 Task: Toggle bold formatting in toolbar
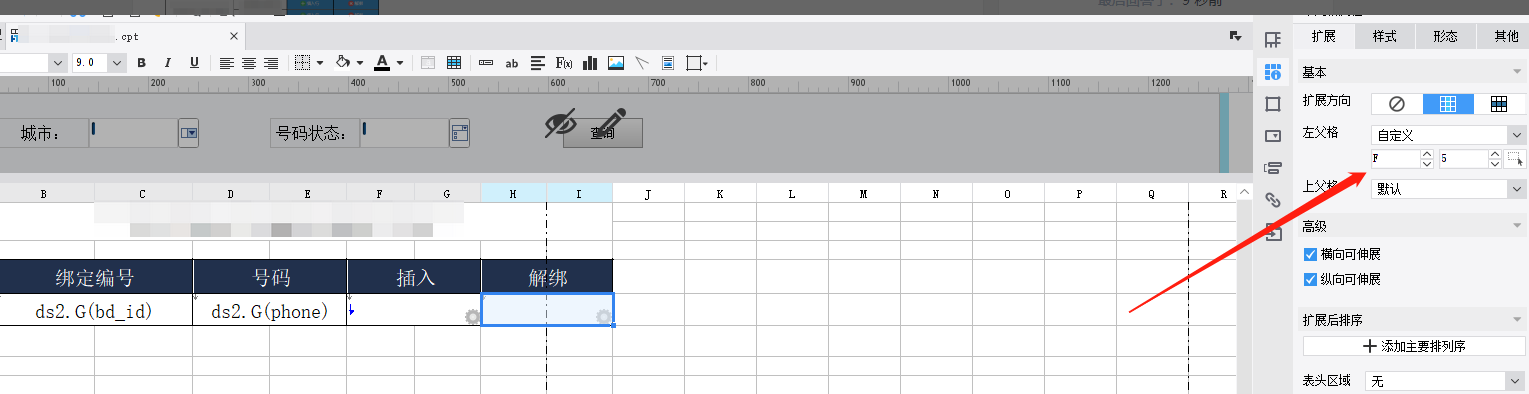(x=141, y=63)
